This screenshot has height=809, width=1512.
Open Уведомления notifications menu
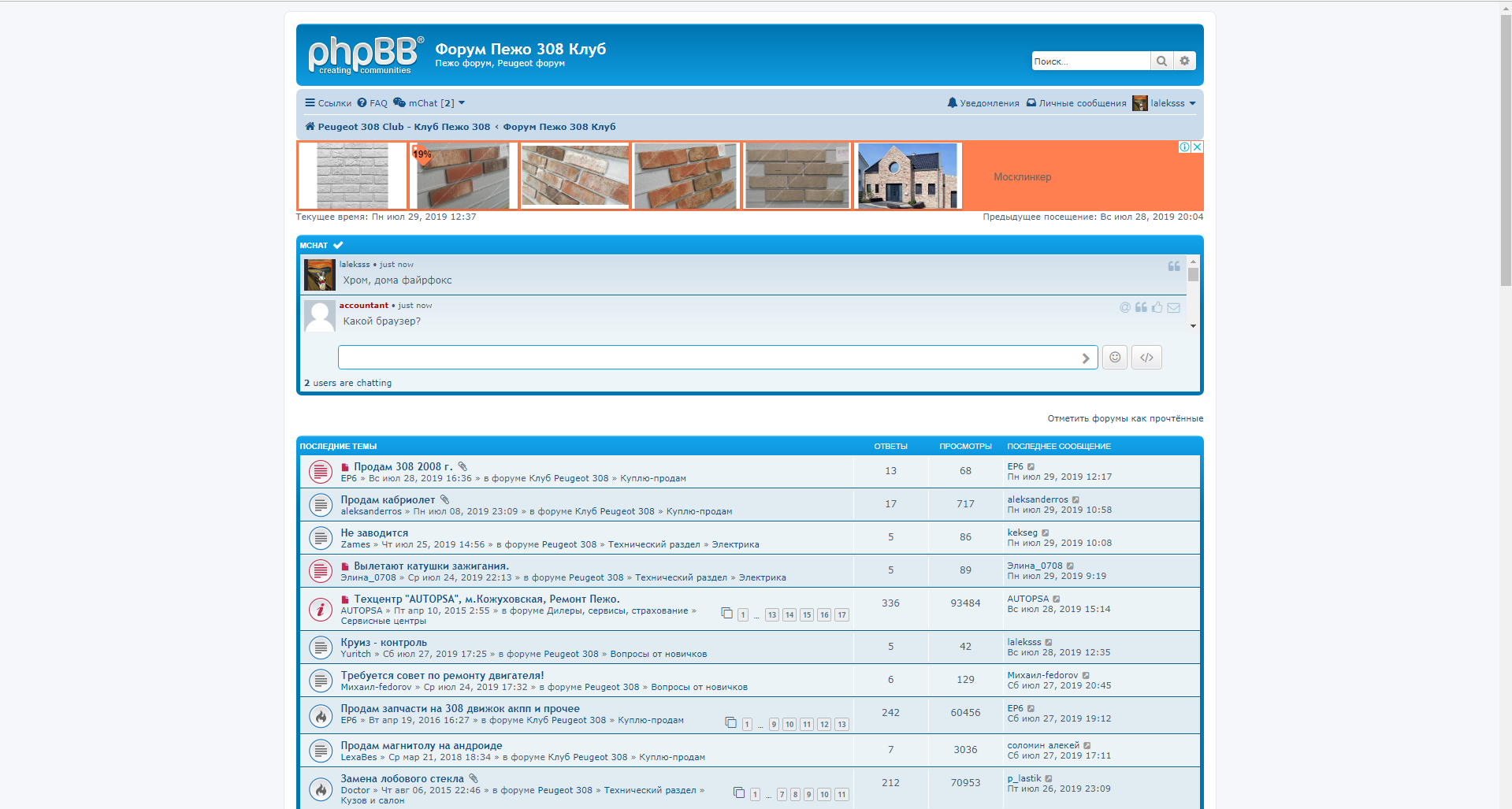pos(983,103)
